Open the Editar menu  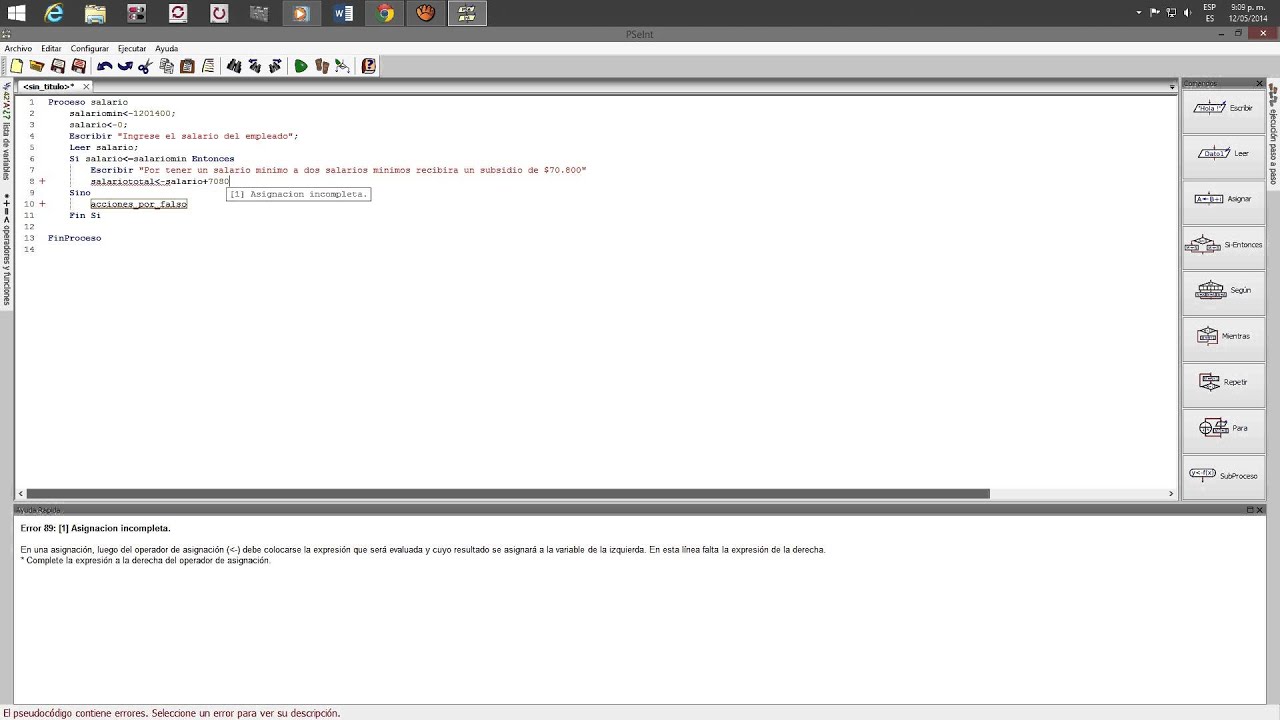click(51, 48)
